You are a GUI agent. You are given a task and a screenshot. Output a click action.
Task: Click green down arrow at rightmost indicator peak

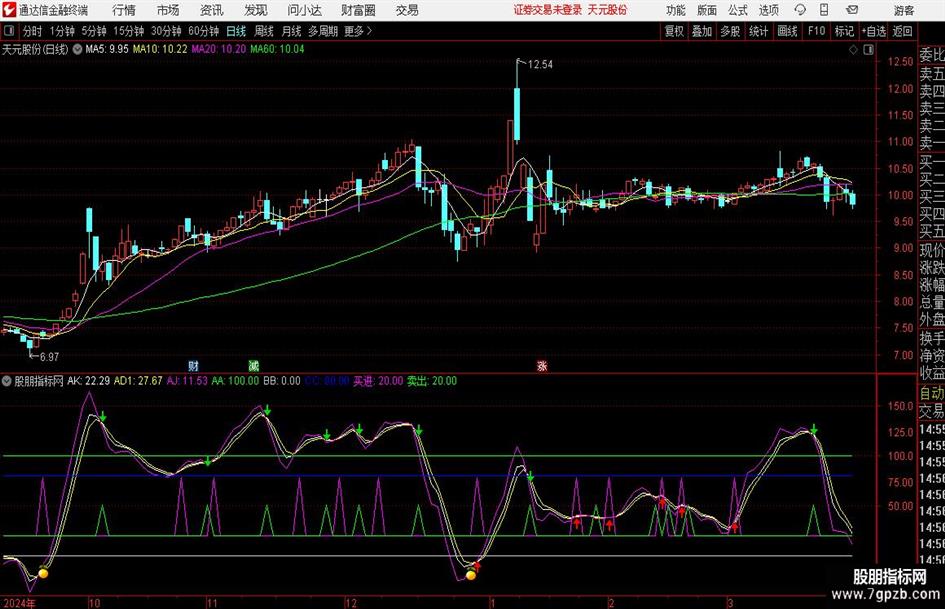(814, 429)
